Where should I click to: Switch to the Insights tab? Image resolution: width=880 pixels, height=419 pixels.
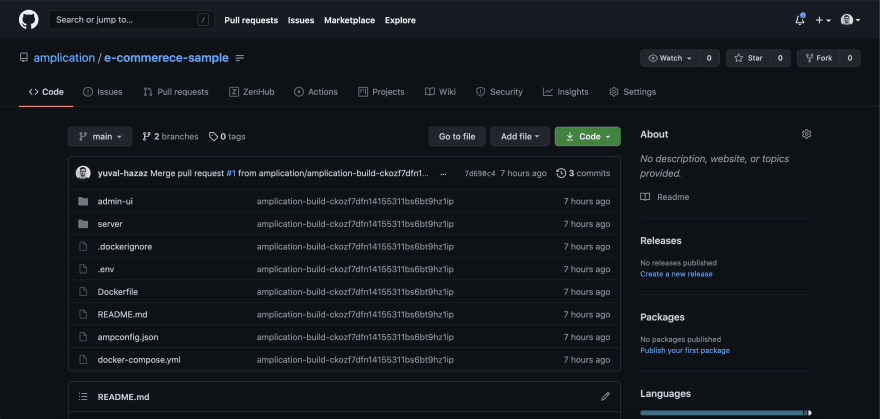[x=566, y=92]
